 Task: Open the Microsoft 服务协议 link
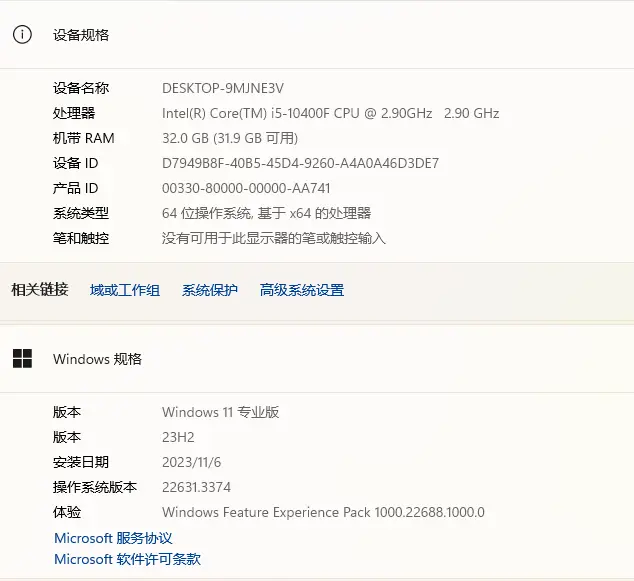(x=113, y=538)
